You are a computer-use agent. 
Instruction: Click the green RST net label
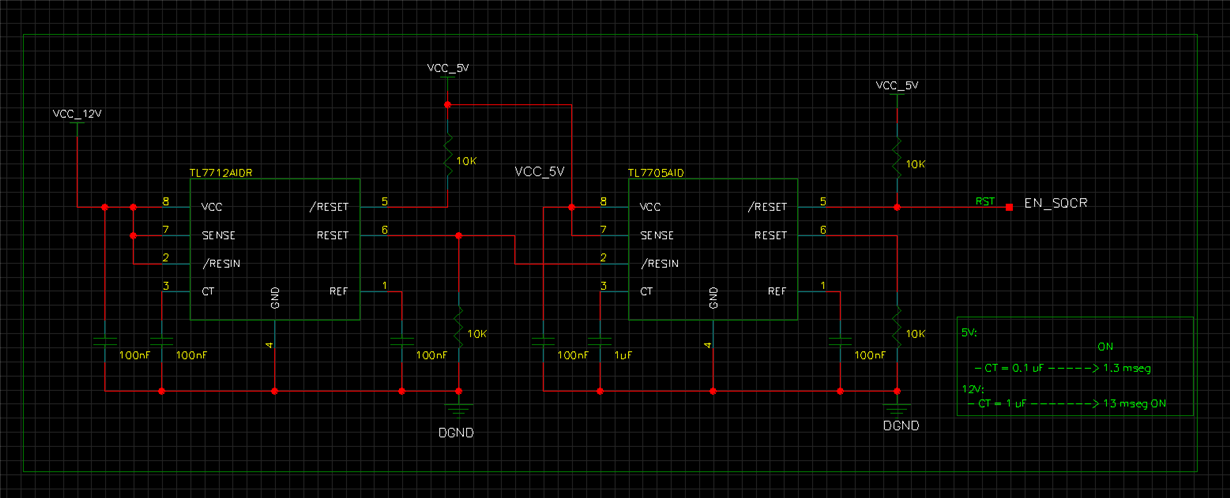pyautogui.click(x=985, y=201)
